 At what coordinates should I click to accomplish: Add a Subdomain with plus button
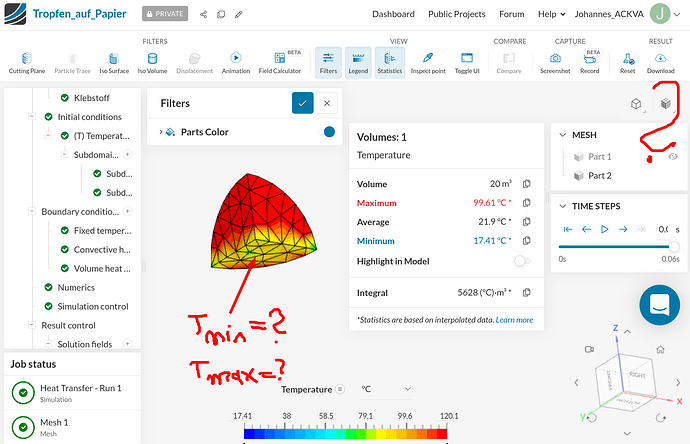point(128,154)
